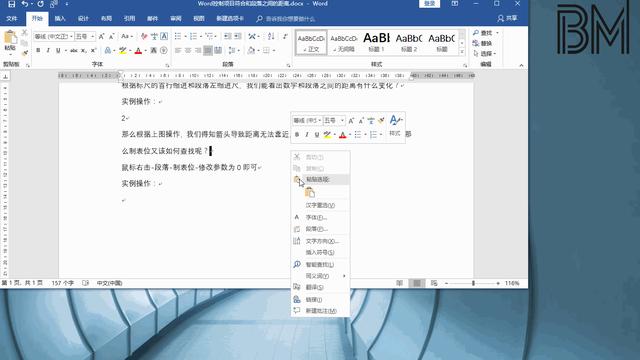Open the bullets list dropdown arrow
Image resolution: width=640 pixels, height=360 pixels.
pos(185,36)
